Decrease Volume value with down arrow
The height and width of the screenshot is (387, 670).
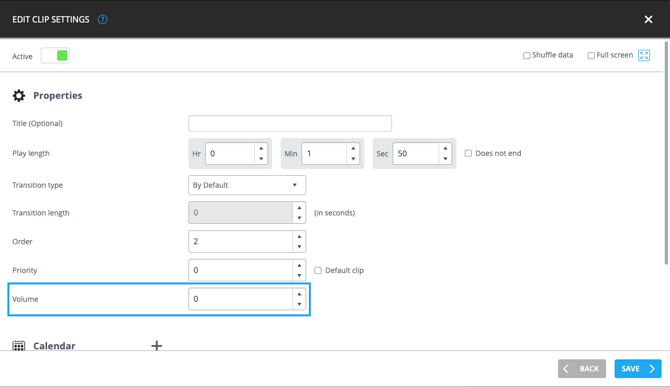(299, 304)
